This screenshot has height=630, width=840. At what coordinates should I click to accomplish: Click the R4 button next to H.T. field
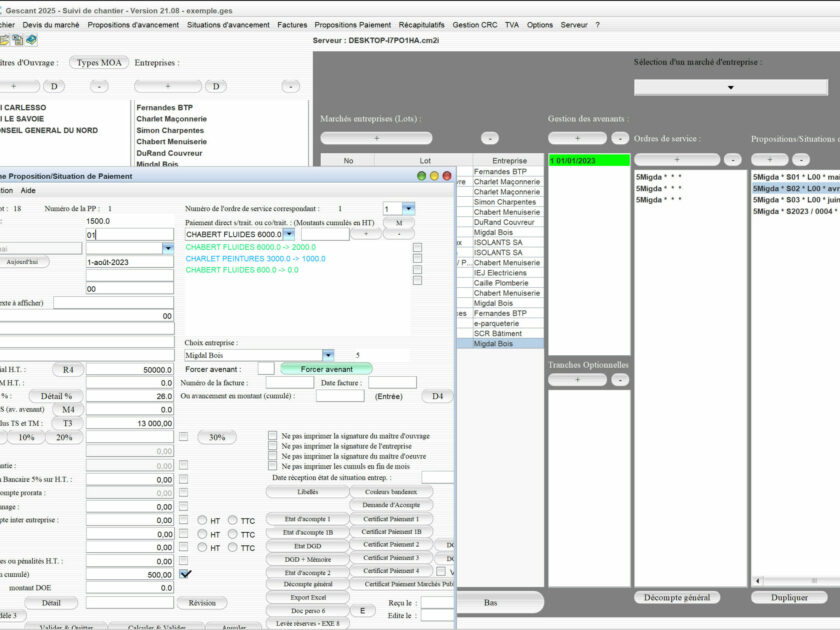(x=68, y=370)
